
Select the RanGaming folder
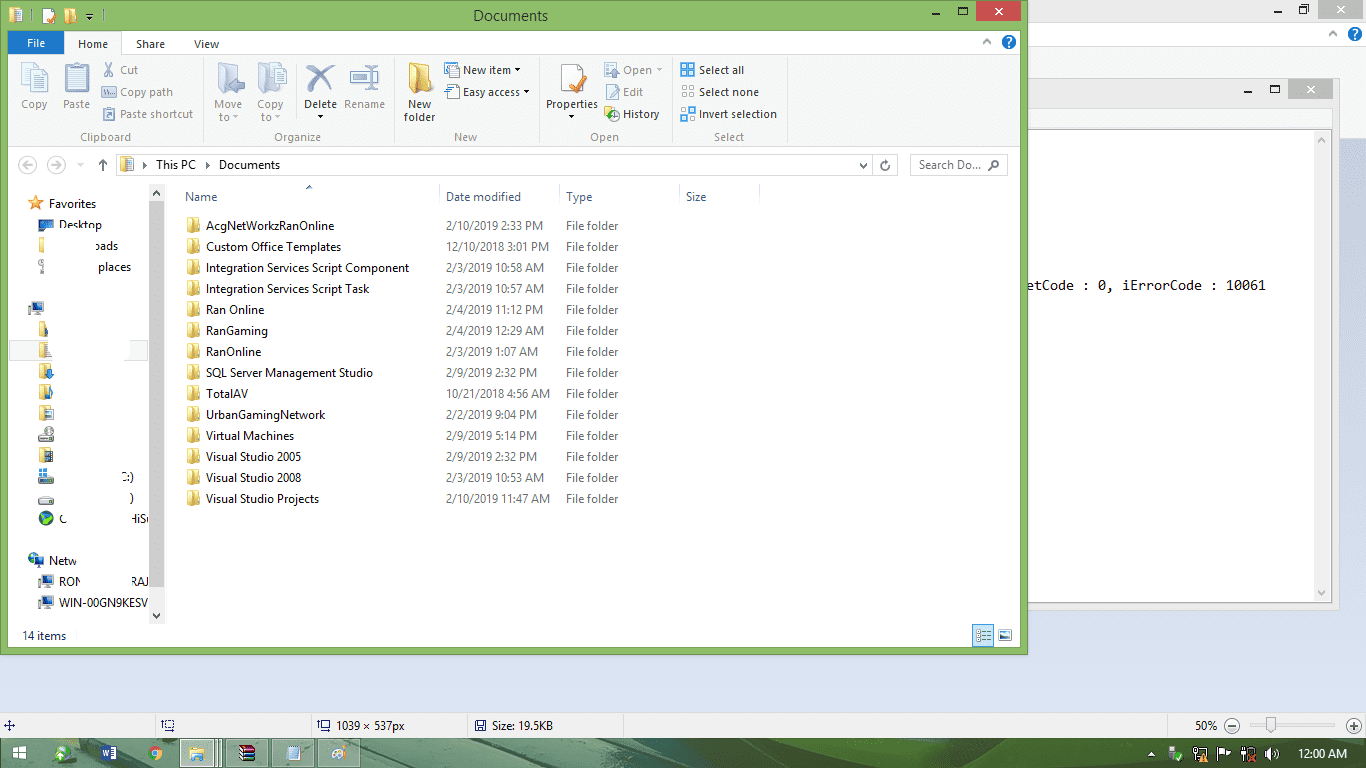point(237,331)
